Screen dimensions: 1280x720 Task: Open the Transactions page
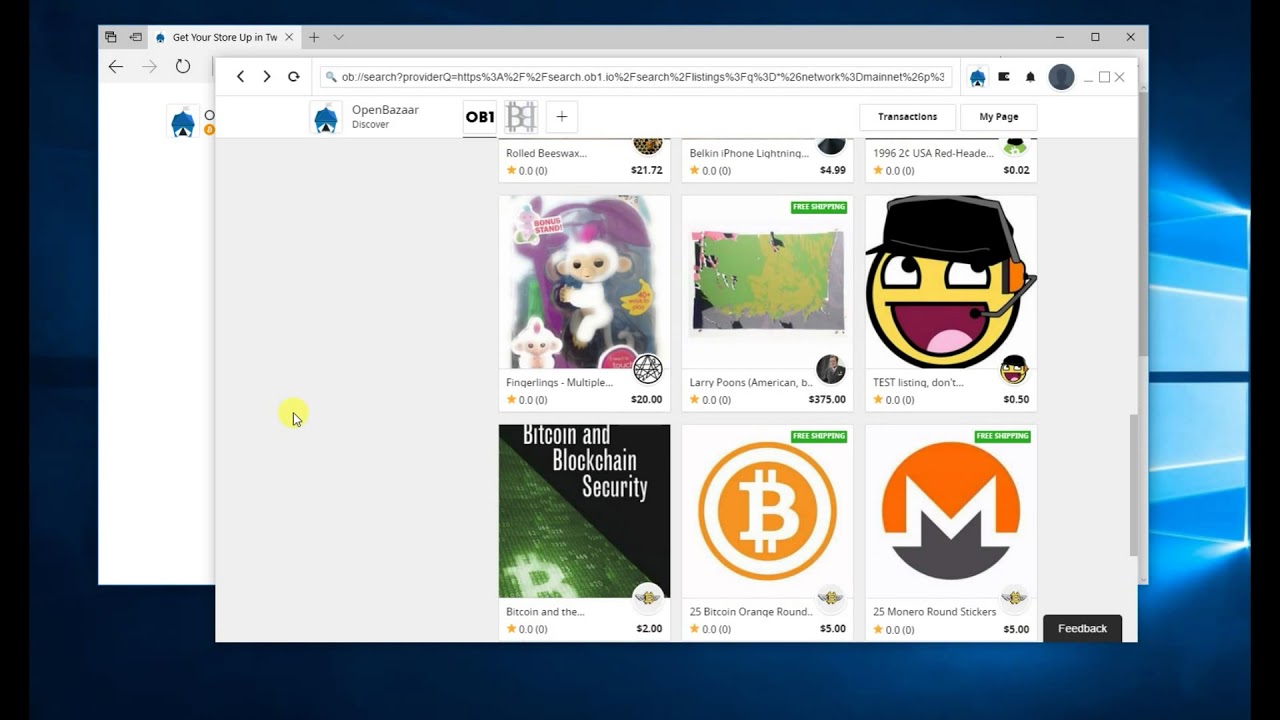[907, 117]
